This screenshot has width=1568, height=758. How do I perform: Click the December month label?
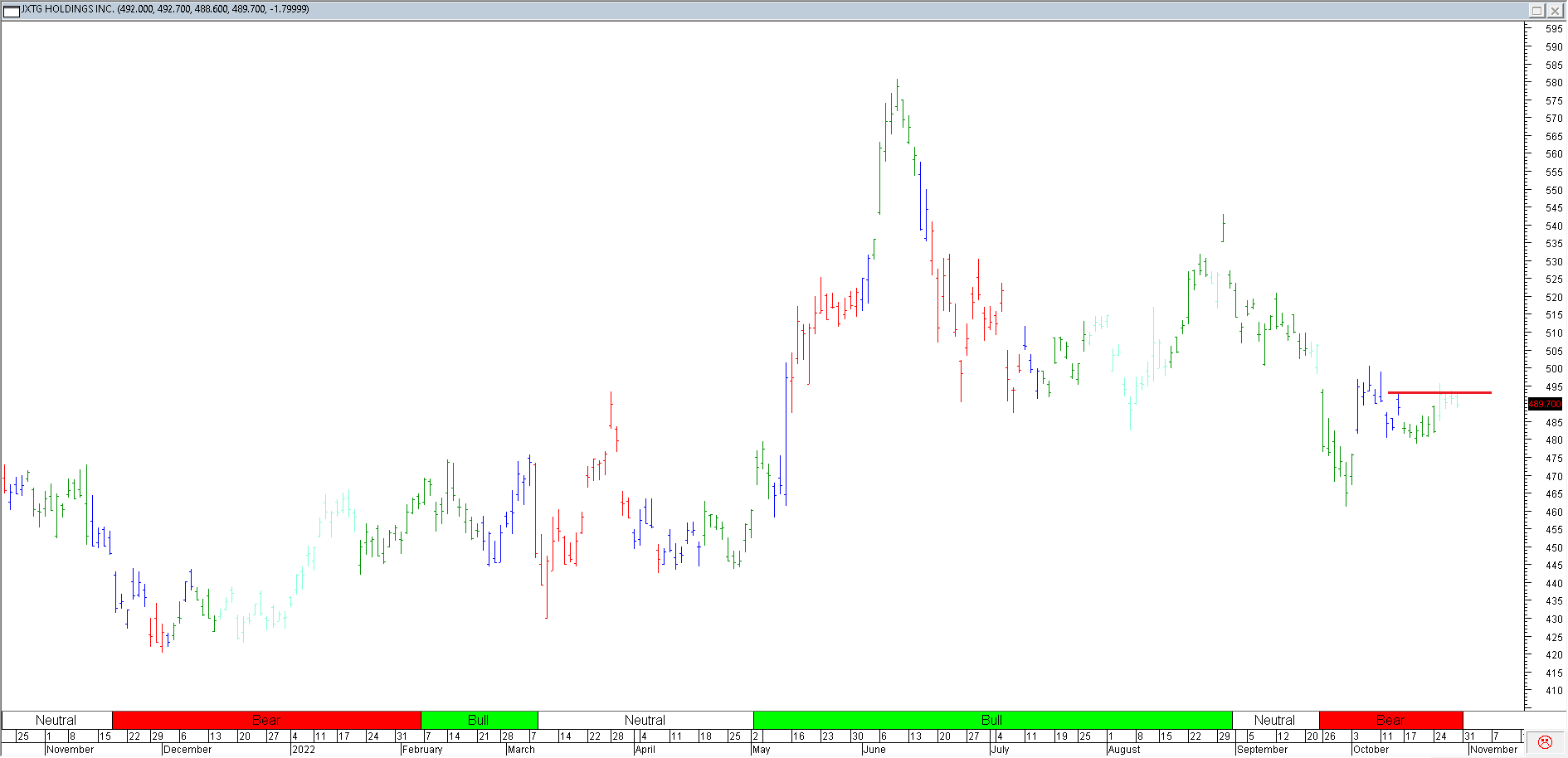click(187, 749)
